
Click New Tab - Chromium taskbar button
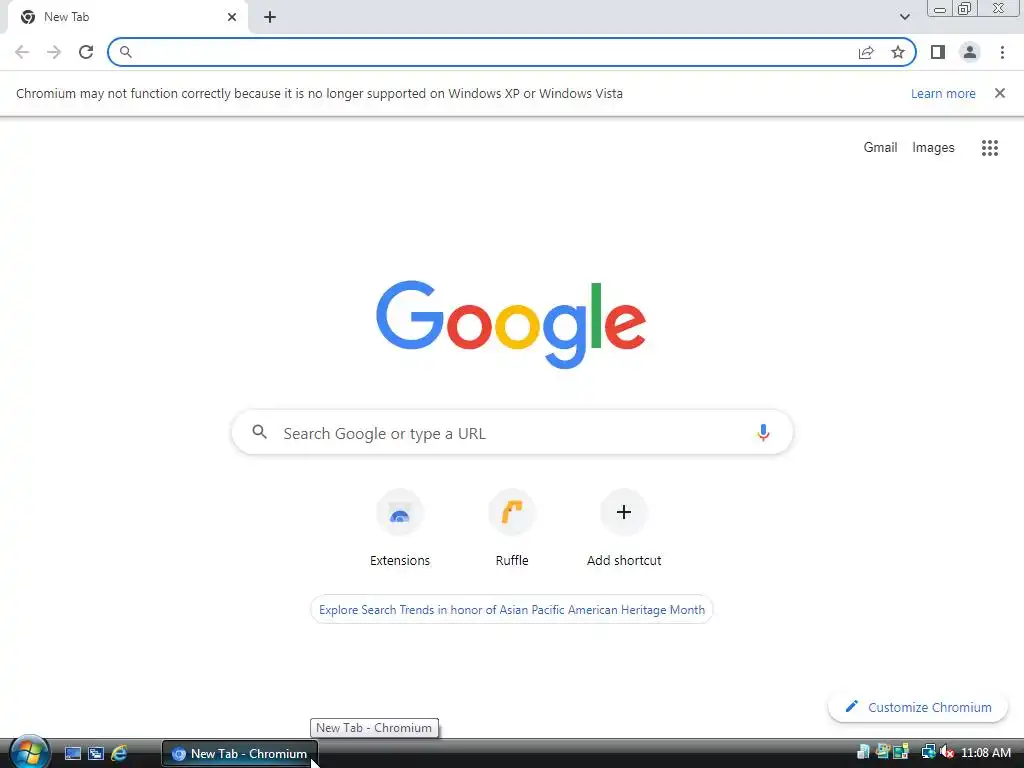tap(239, 754)
